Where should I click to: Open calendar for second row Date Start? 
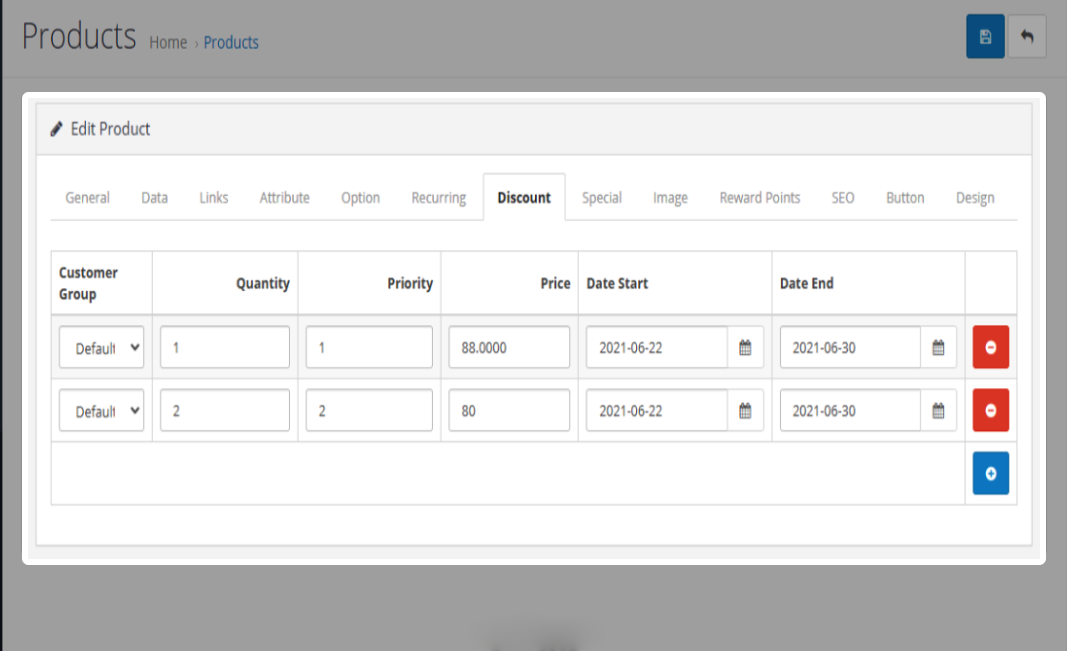click(x=745, y=410)
